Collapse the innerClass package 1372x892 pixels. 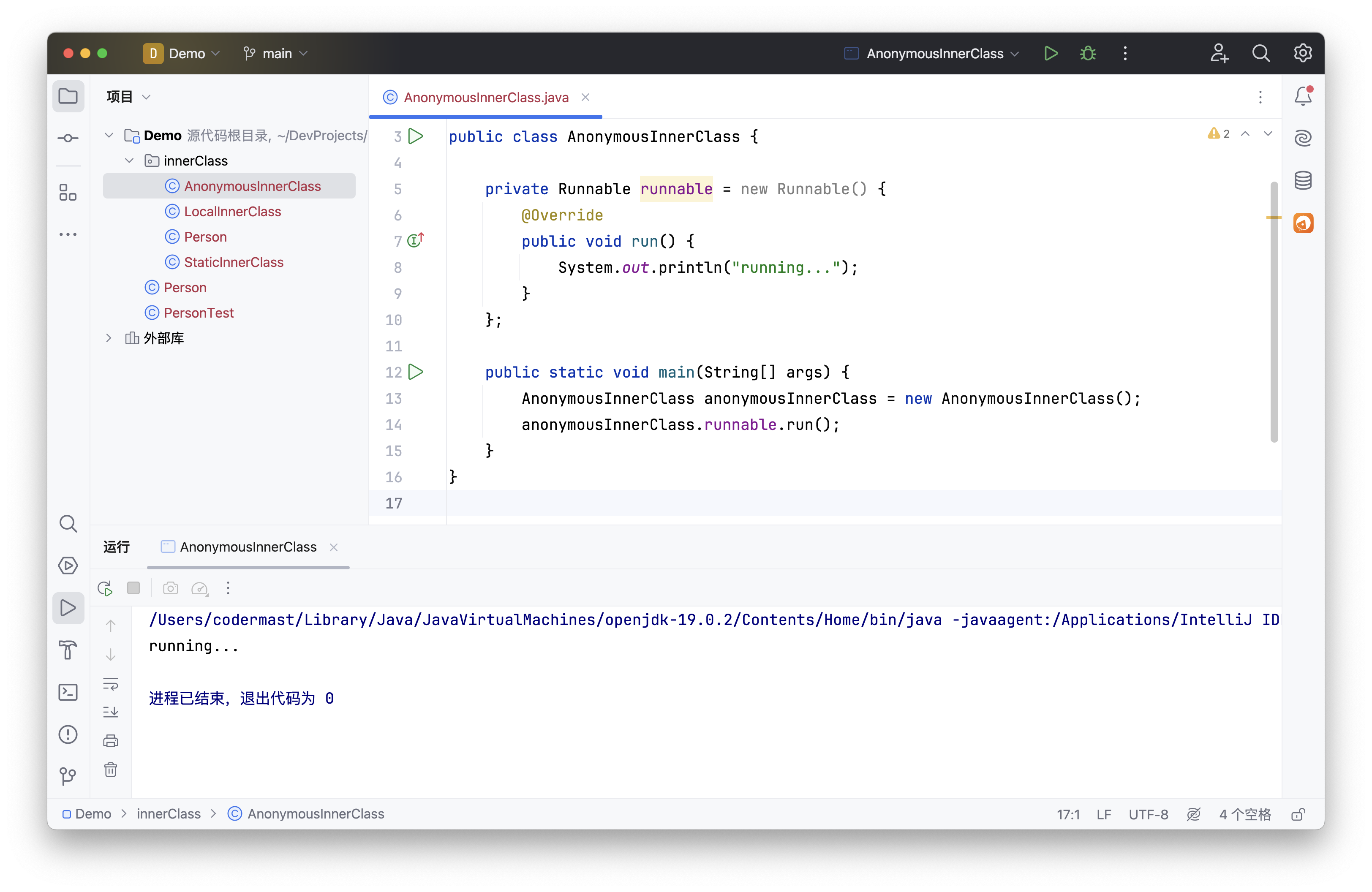[129, 161]
